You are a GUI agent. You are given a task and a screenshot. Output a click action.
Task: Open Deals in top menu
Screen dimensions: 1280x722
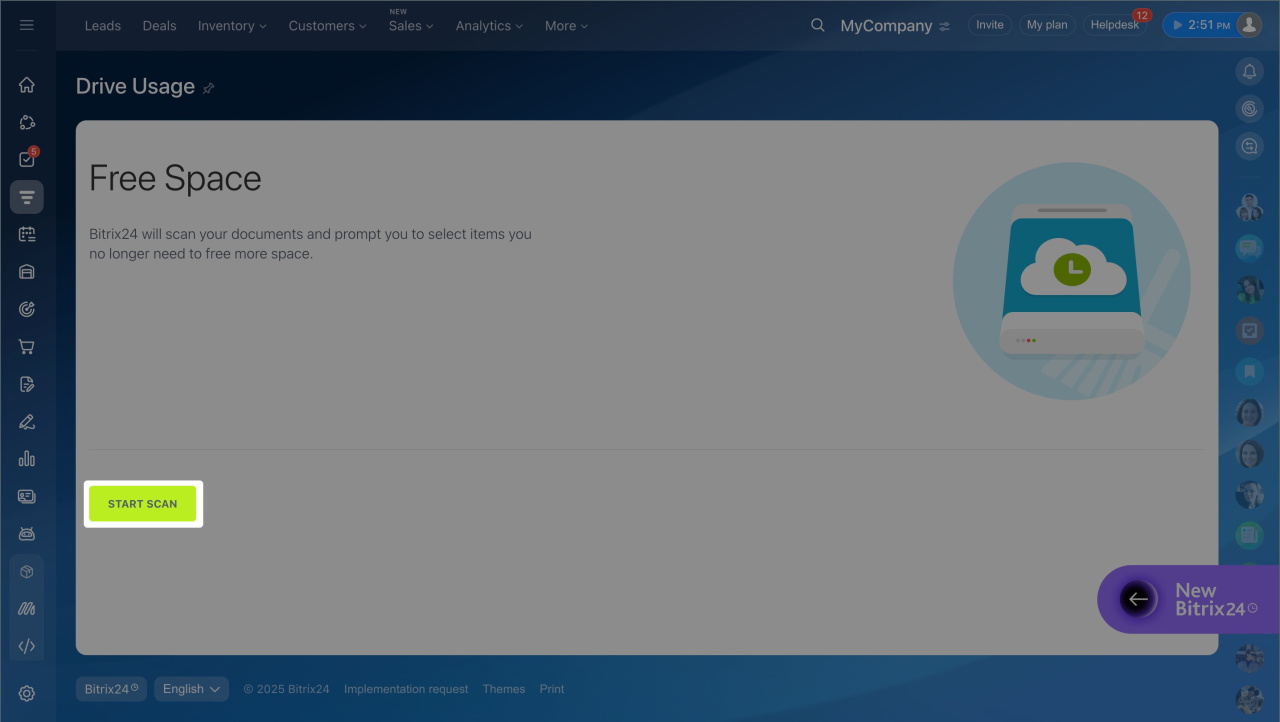click(159, 26)
